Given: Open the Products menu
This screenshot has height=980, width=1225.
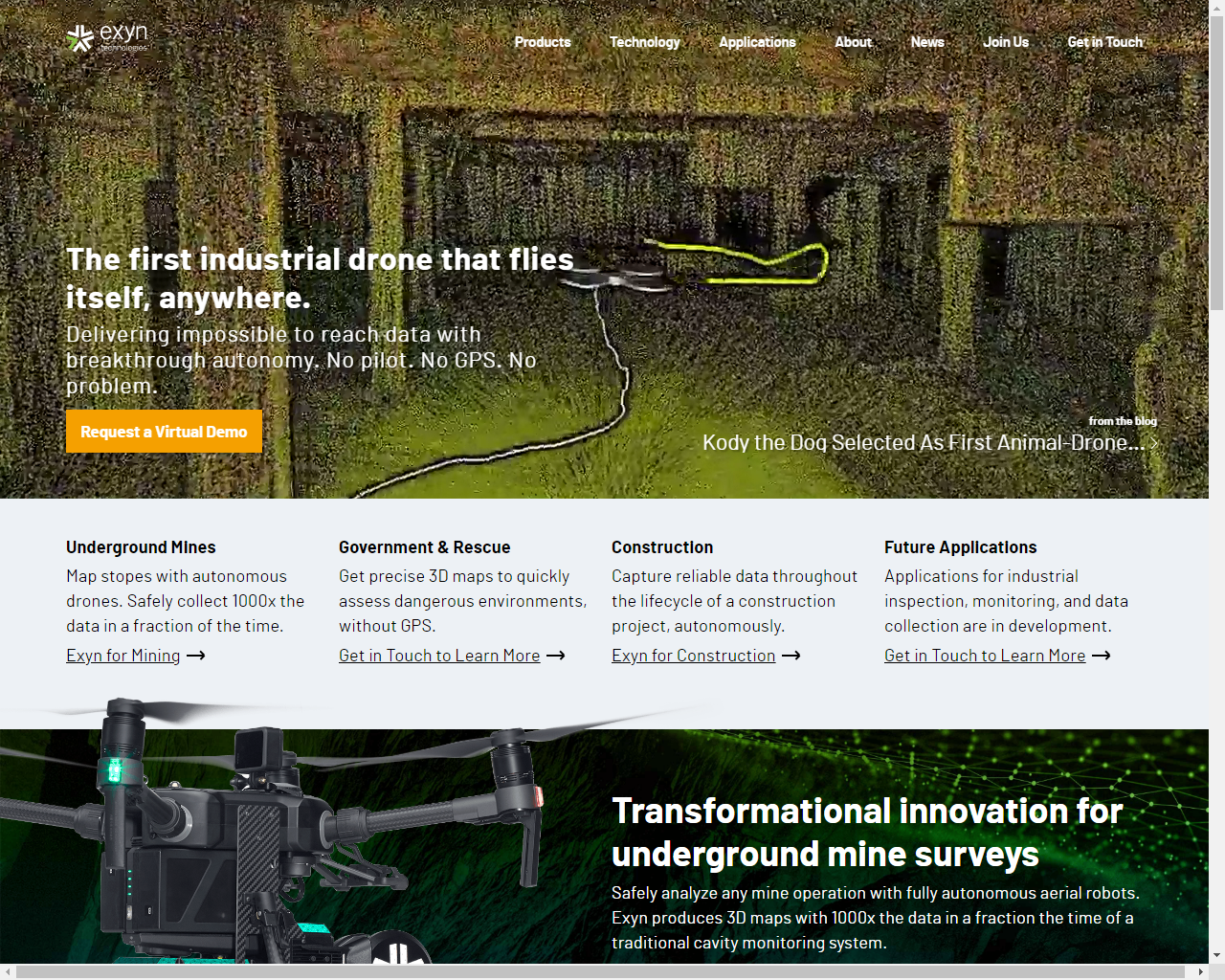Looking at the screenshot, I should pyautogui.click(x=543, y=42).
